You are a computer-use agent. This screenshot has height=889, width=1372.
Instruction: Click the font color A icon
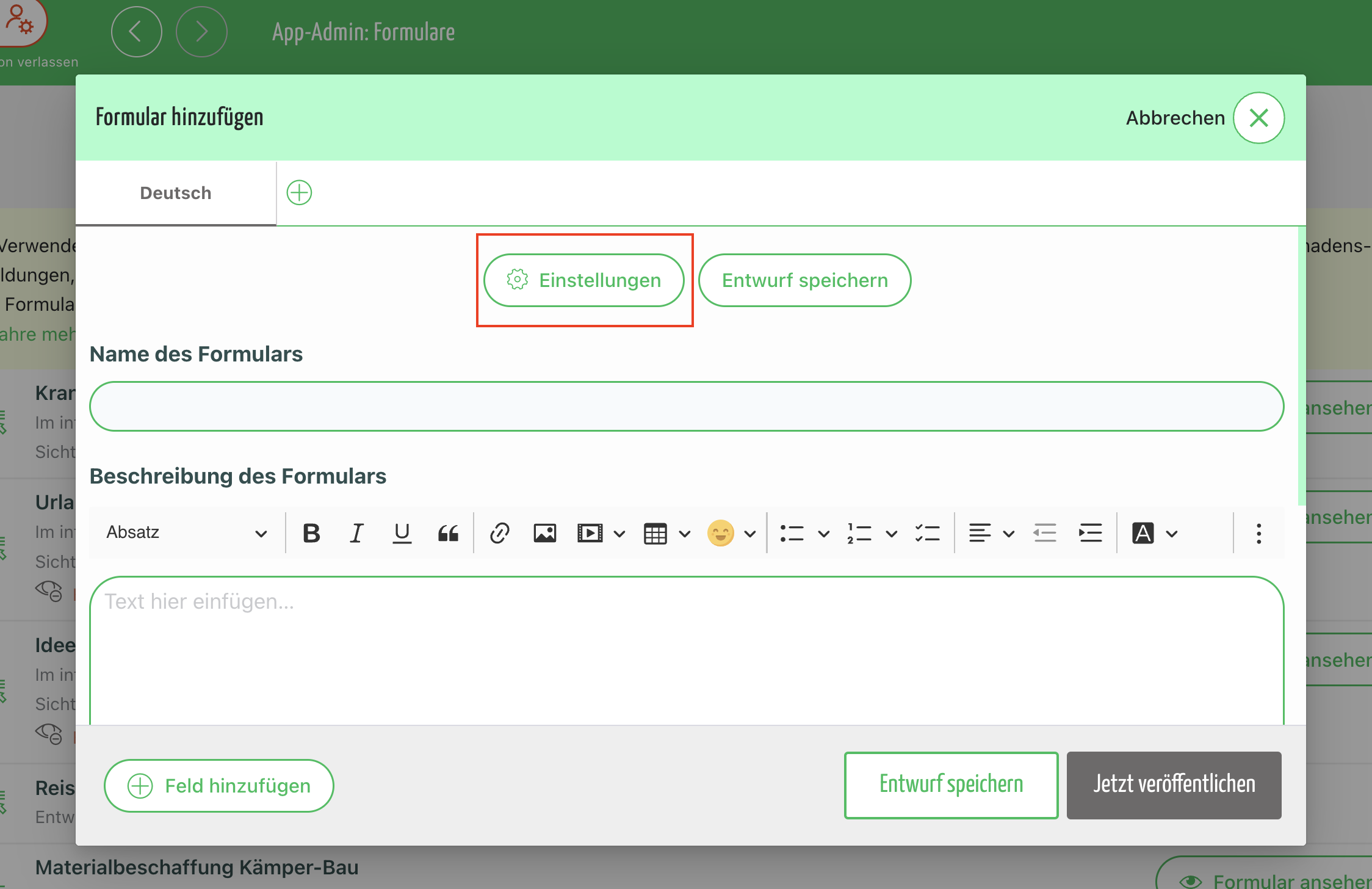pyautogui.click(x=1143, y=533)
